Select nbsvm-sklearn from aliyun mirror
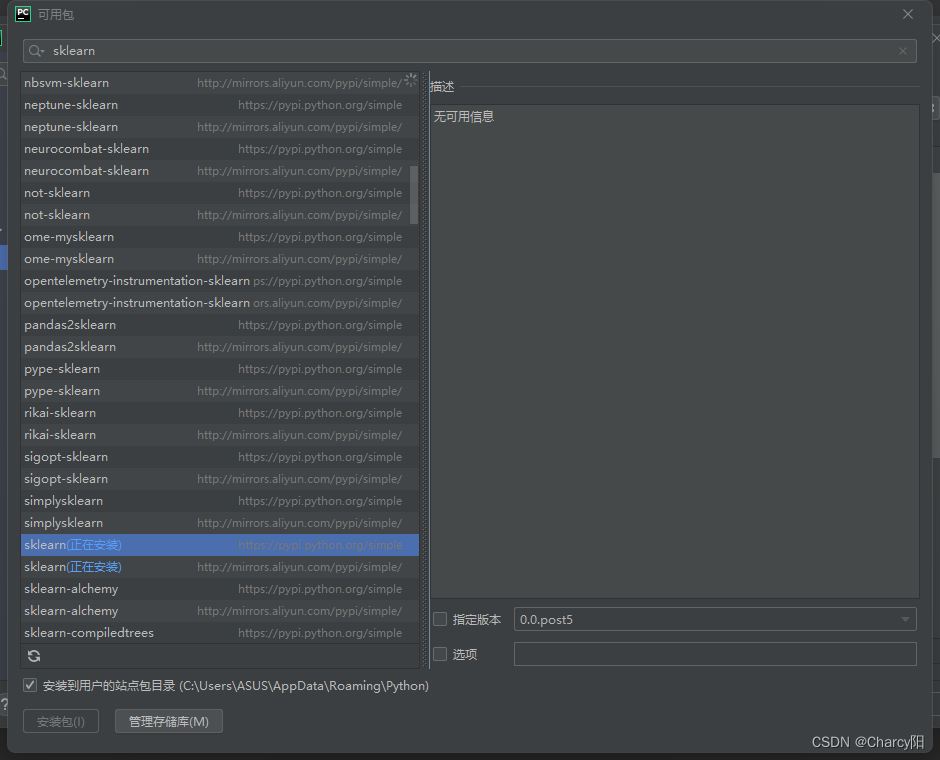Viewport: 940px width, 760px height. click(219, 83)
